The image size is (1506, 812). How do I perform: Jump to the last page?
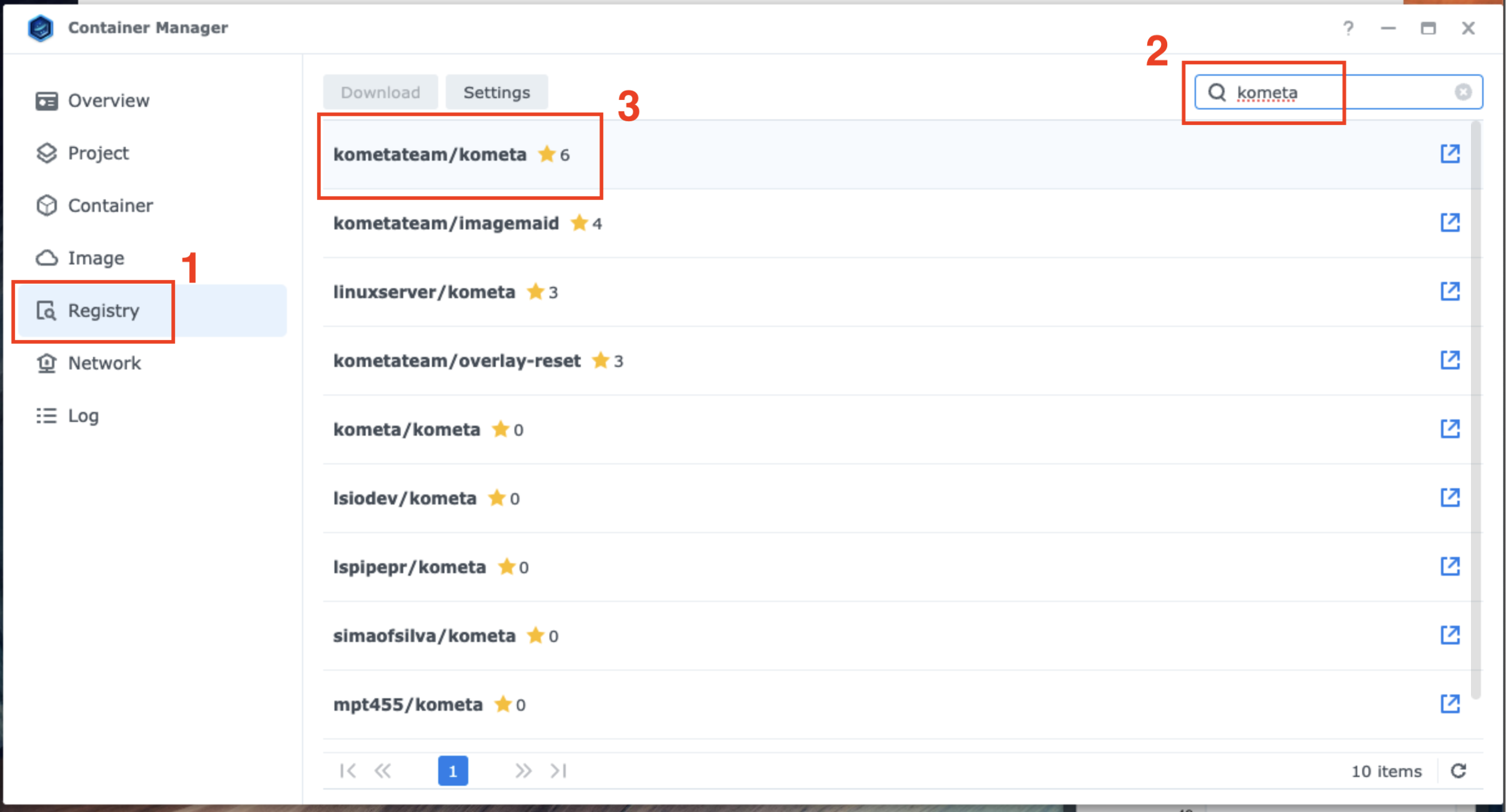pos(558,771)
